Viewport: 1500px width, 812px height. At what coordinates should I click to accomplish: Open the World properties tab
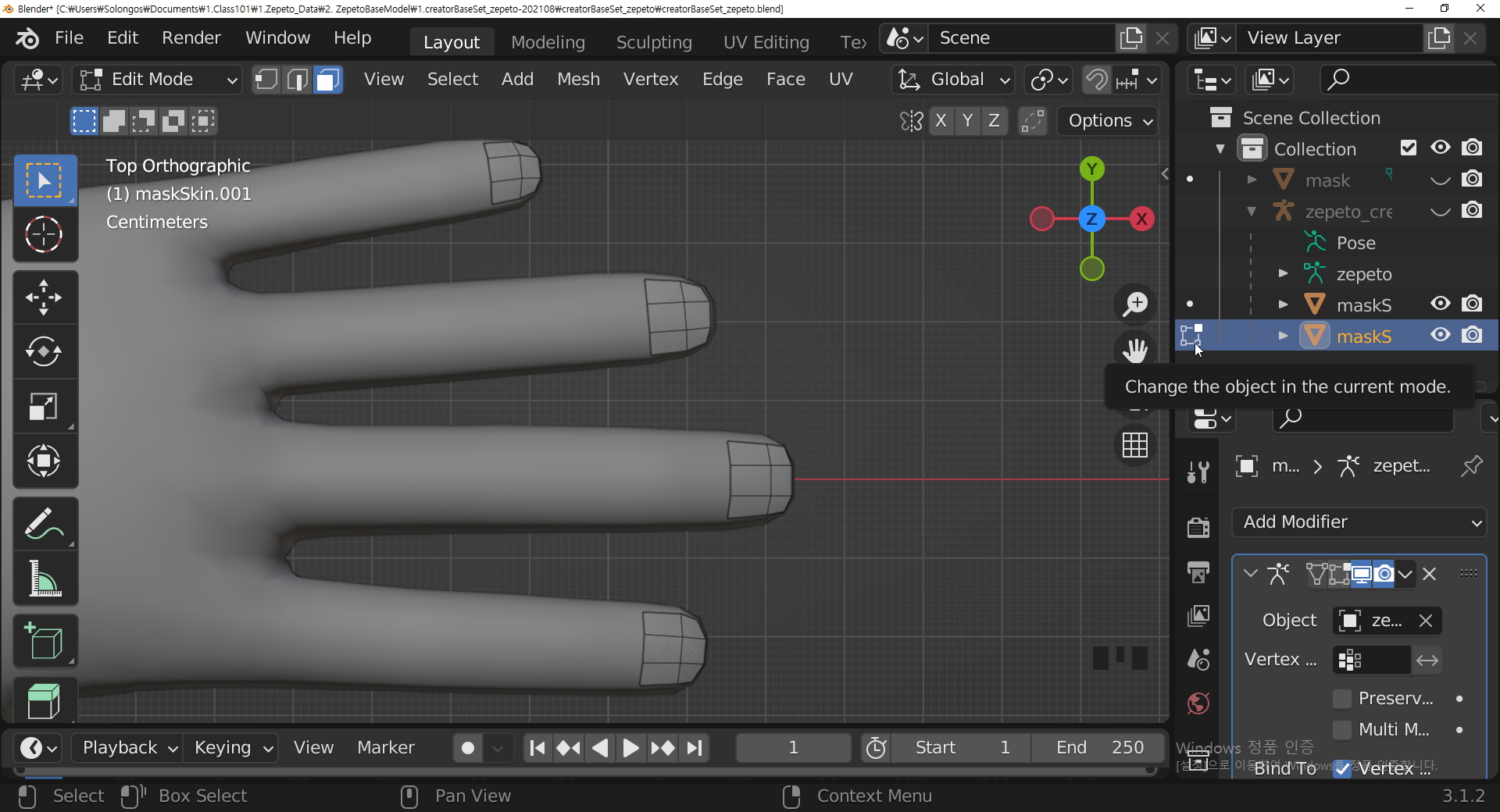pos(1198,703)
